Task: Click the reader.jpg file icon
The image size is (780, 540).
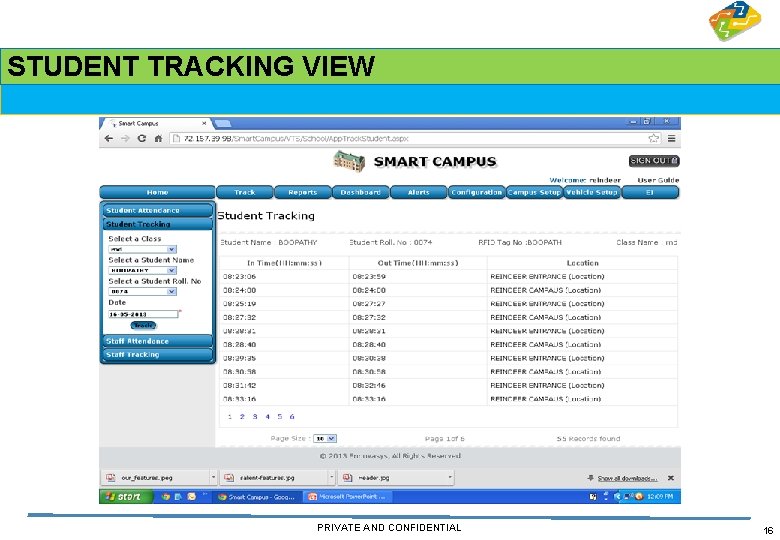Action: pyautogui.click(x=347, y=478)
